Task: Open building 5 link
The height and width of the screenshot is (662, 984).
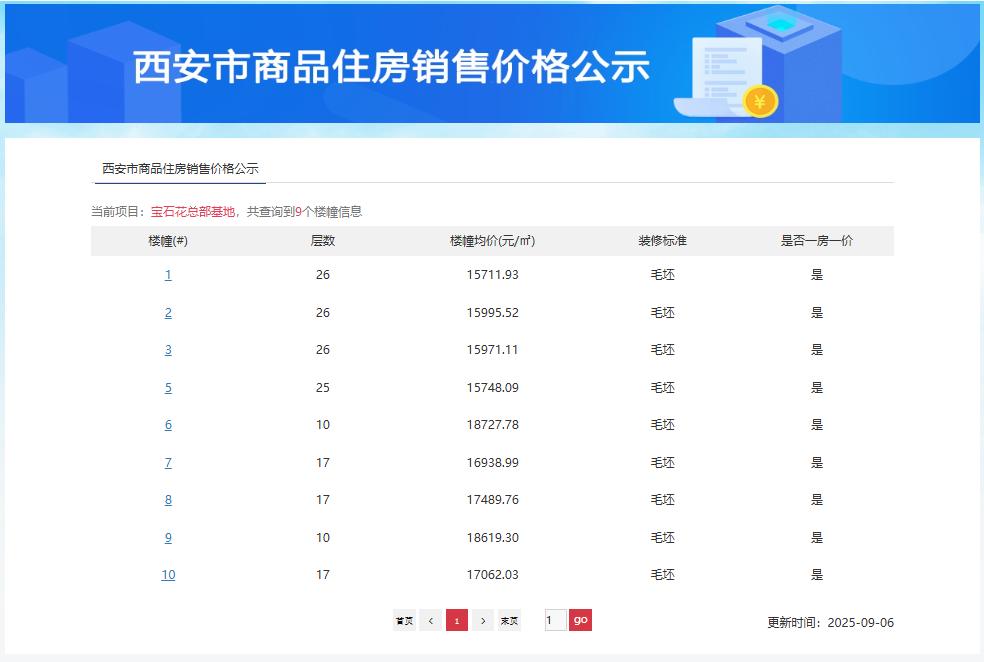Action: 168,388
